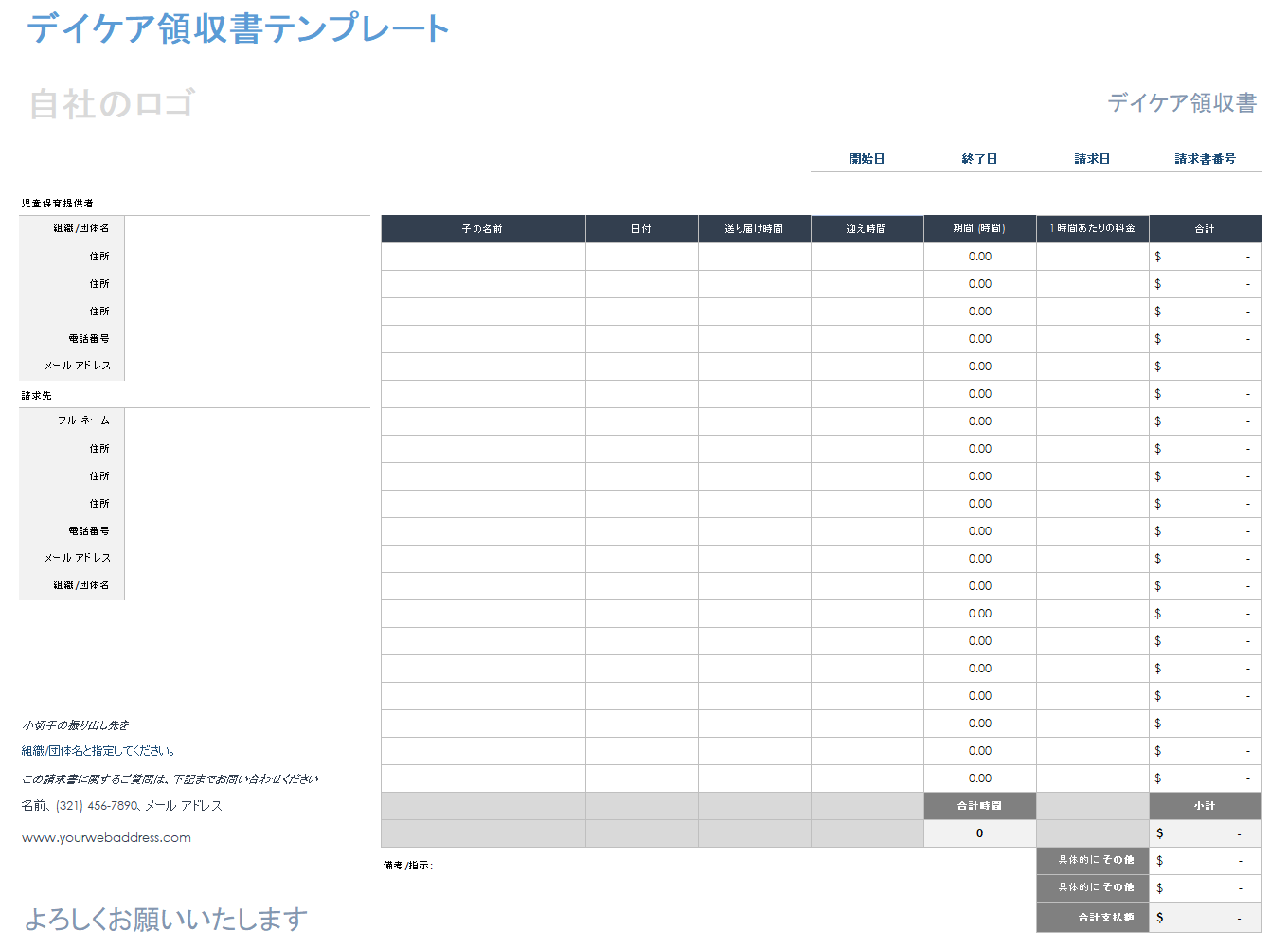Select the 自社のロゴ placeholder text
The width and height of the screenshot is (1288, 948).
point(112,103)
